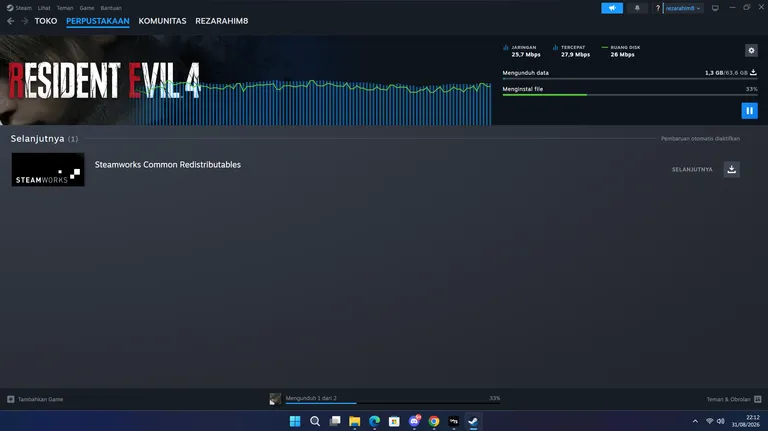Open File Explorer from taskbar

click(355, 421)
